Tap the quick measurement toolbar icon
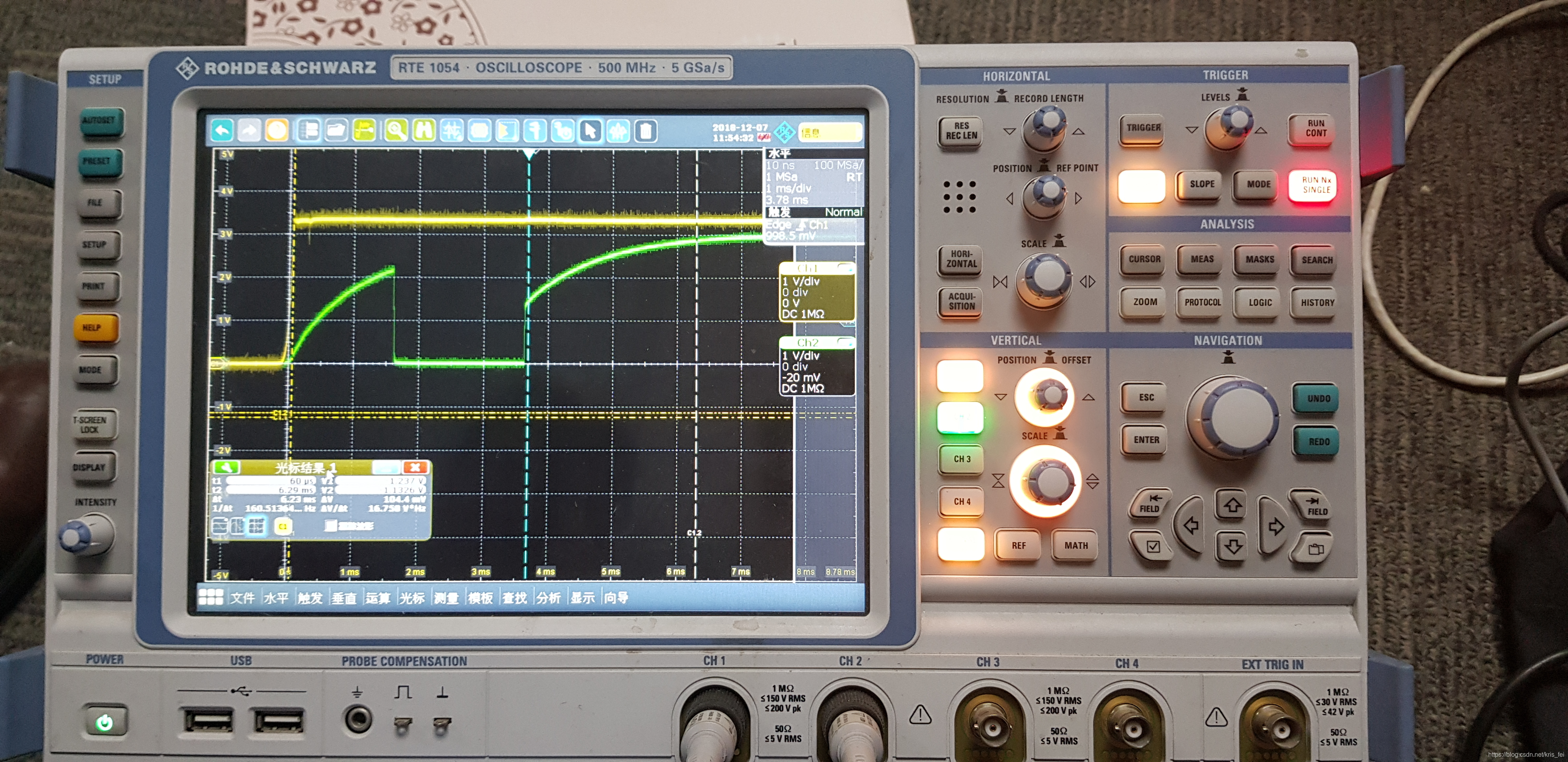This screenshot has height=762, width=1568. coord(563,130)
